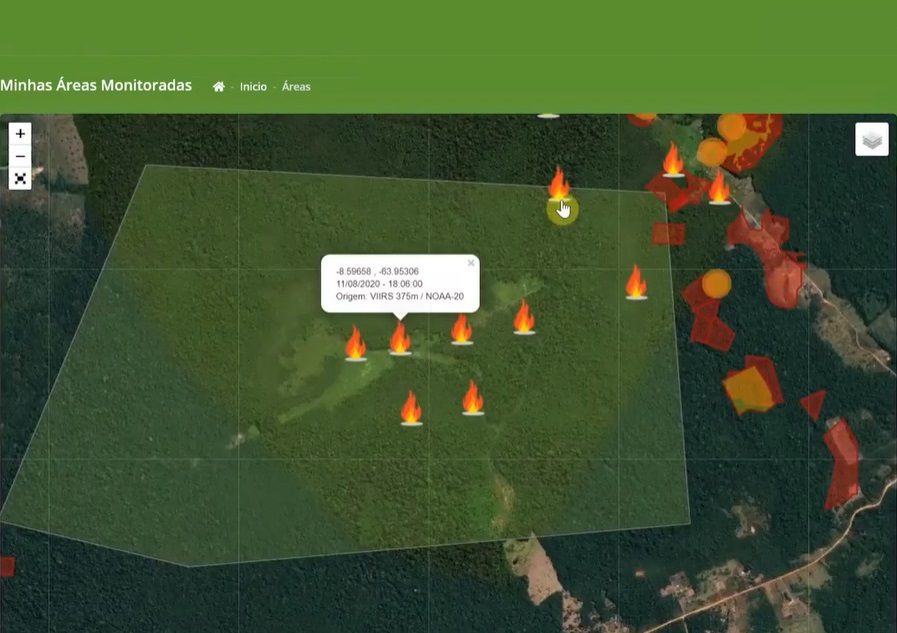Zoom in on the map
This screenshot has width=897, height=633.
pos(20,134)
